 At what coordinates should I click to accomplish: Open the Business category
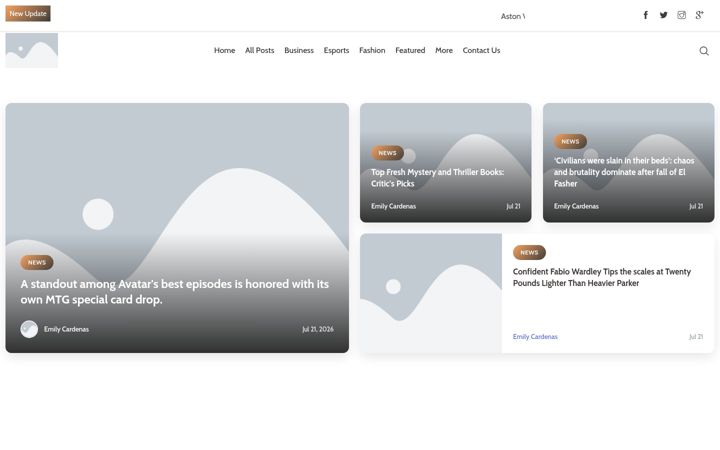[299, 51]
